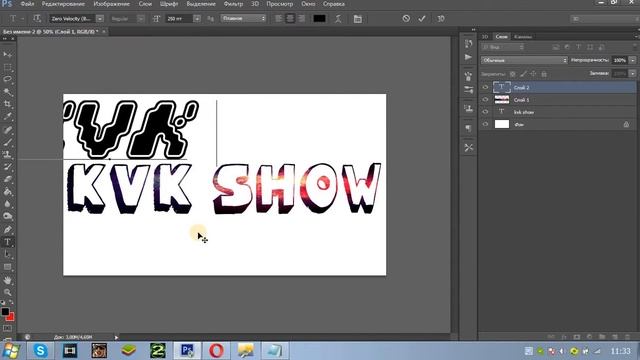This screenshot has width=640, height=360.
Task: Open the font size dropdown arrow
Action: coord(197,19)
